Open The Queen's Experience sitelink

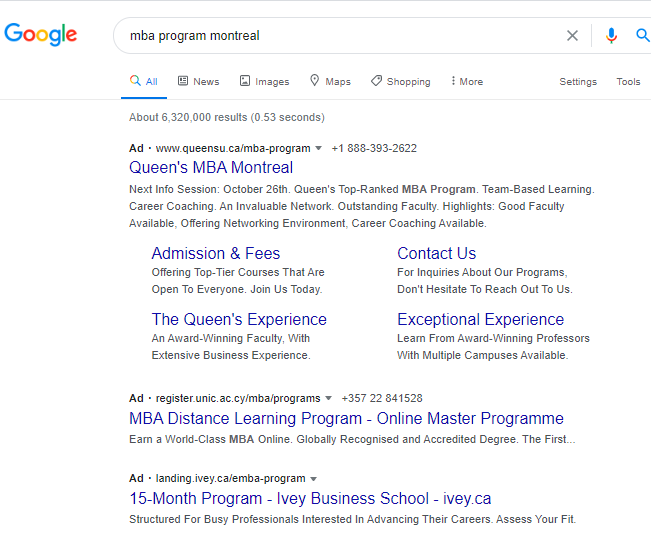239,319
